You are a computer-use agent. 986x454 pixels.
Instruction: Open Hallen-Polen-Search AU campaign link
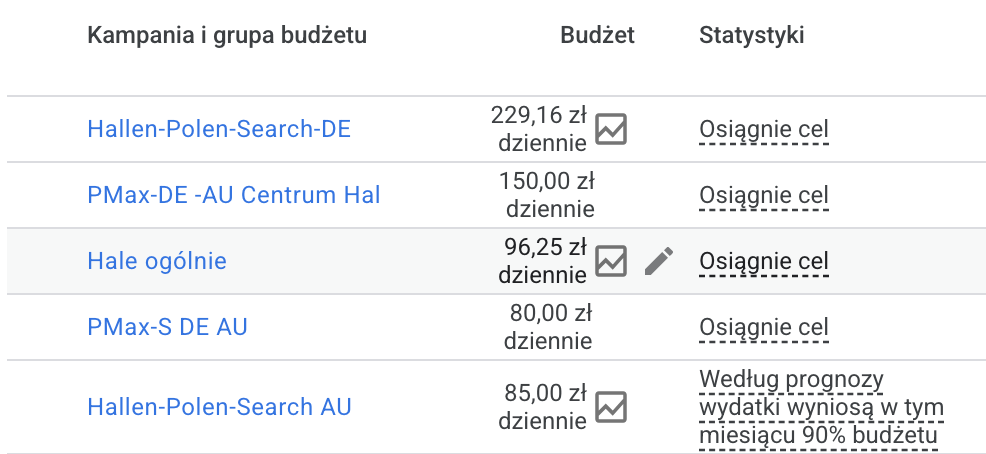point(219,407)
